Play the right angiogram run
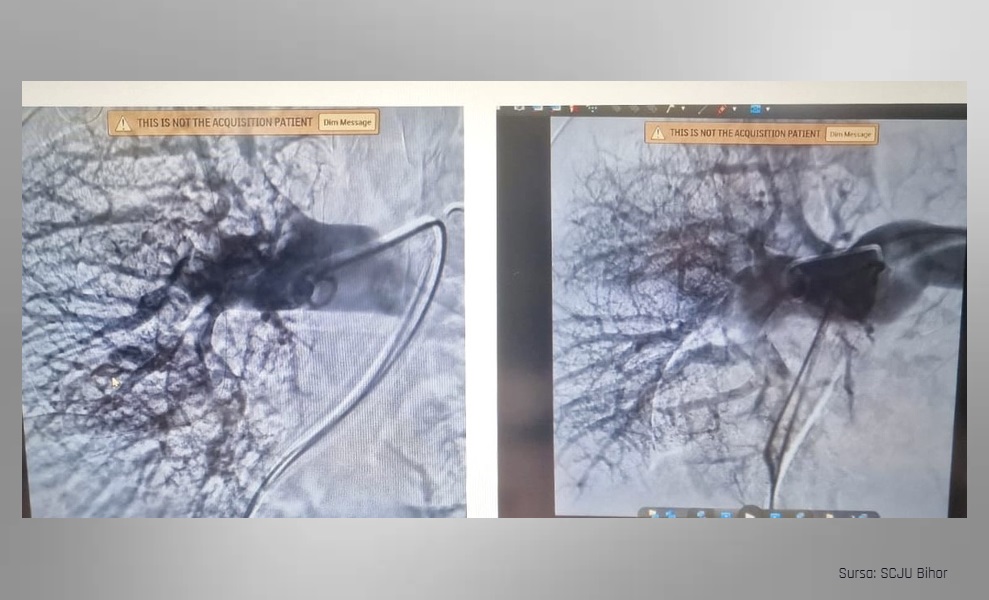The image size is (989, 600). point(749,514)
